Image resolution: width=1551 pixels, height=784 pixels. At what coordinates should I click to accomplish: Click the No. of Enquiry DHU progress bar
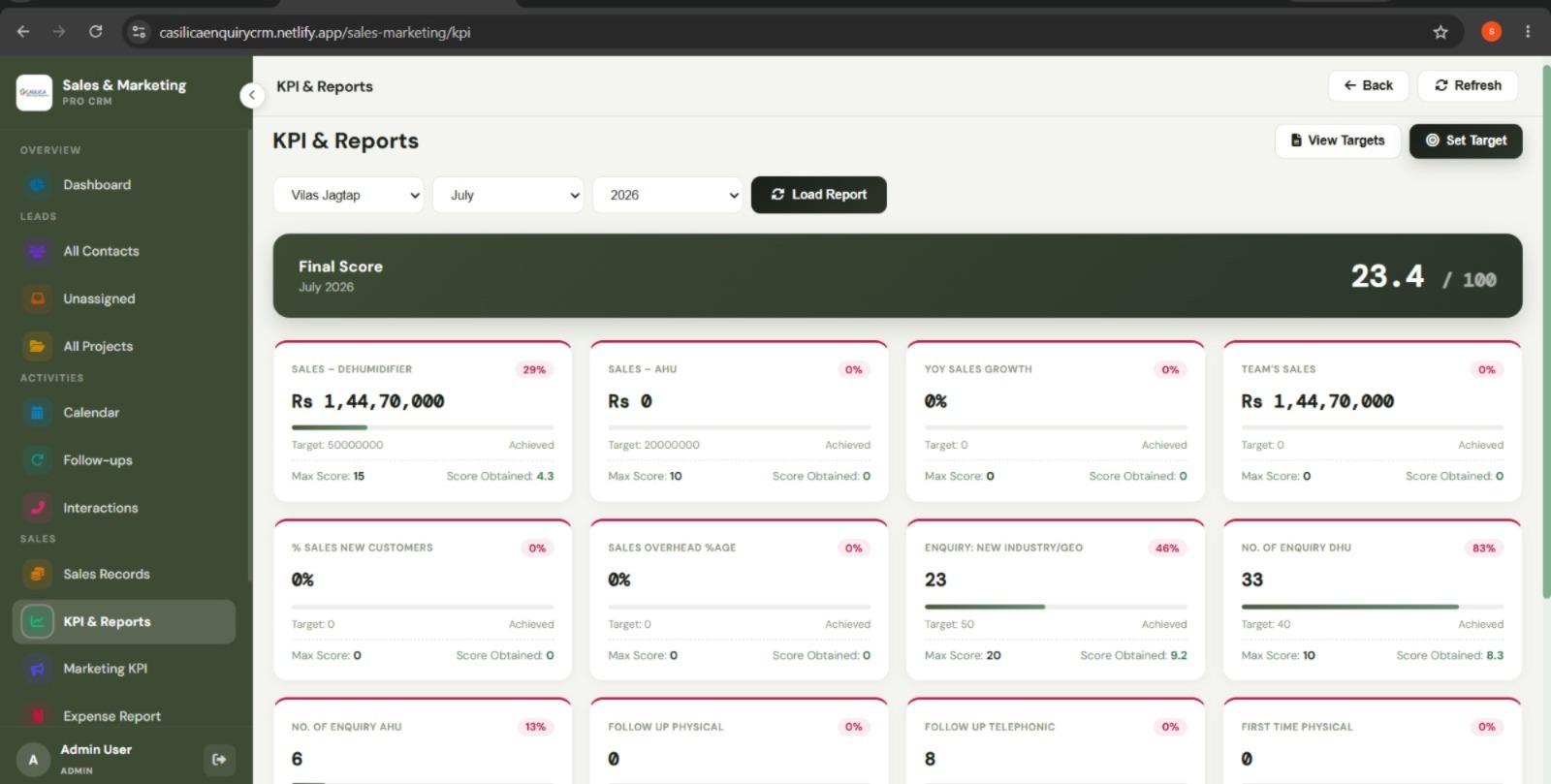coord(1373,607)
